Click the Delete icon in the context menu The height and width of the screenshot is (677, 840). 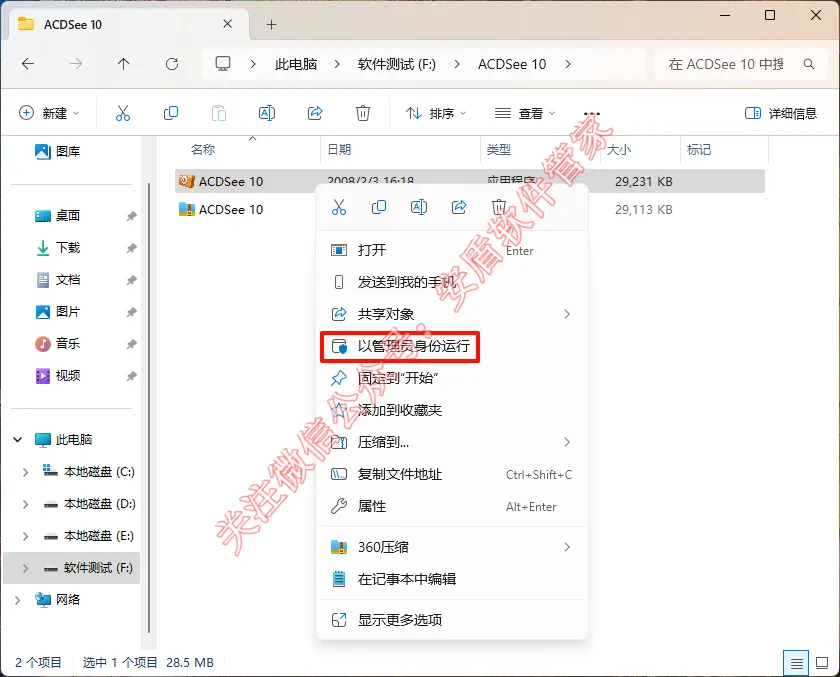[499, 207]
